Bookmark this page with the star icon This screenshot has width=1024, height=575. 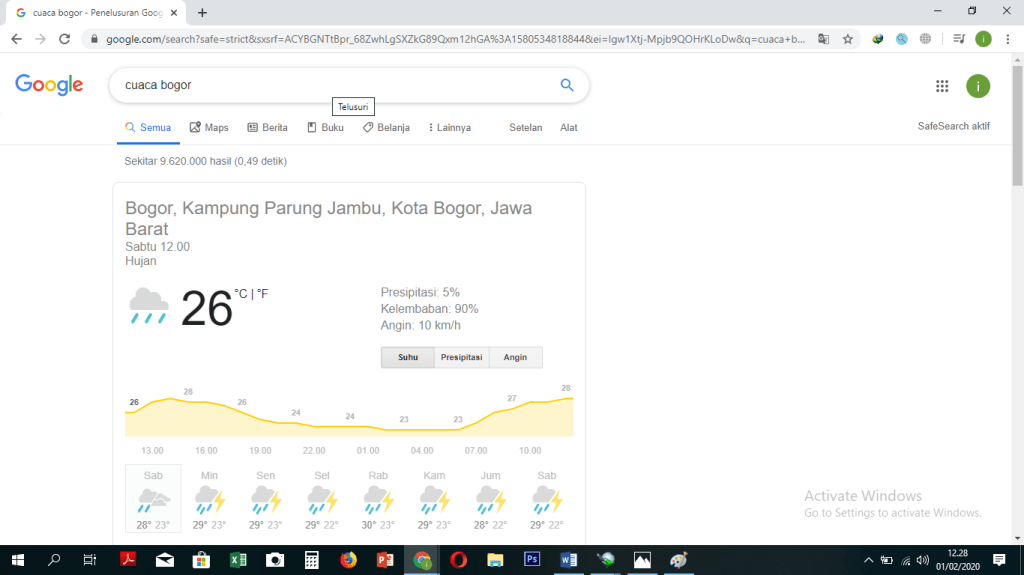pyautogui.click(x=848, y=39)
